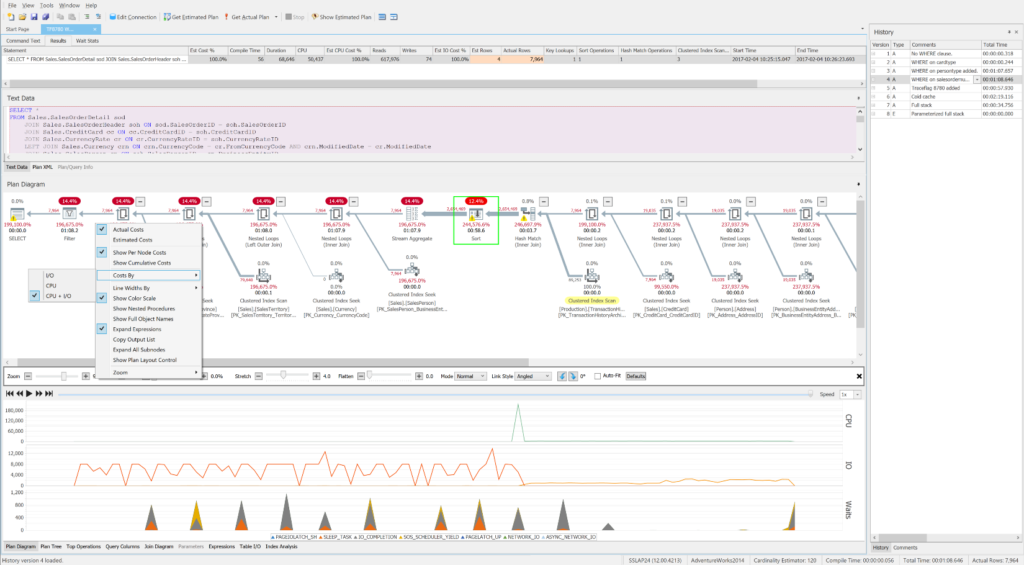The width and height of the screenshot is (1024, 565).
Task: Select CPU in Costs By submenu
Action: pos(61,285)
